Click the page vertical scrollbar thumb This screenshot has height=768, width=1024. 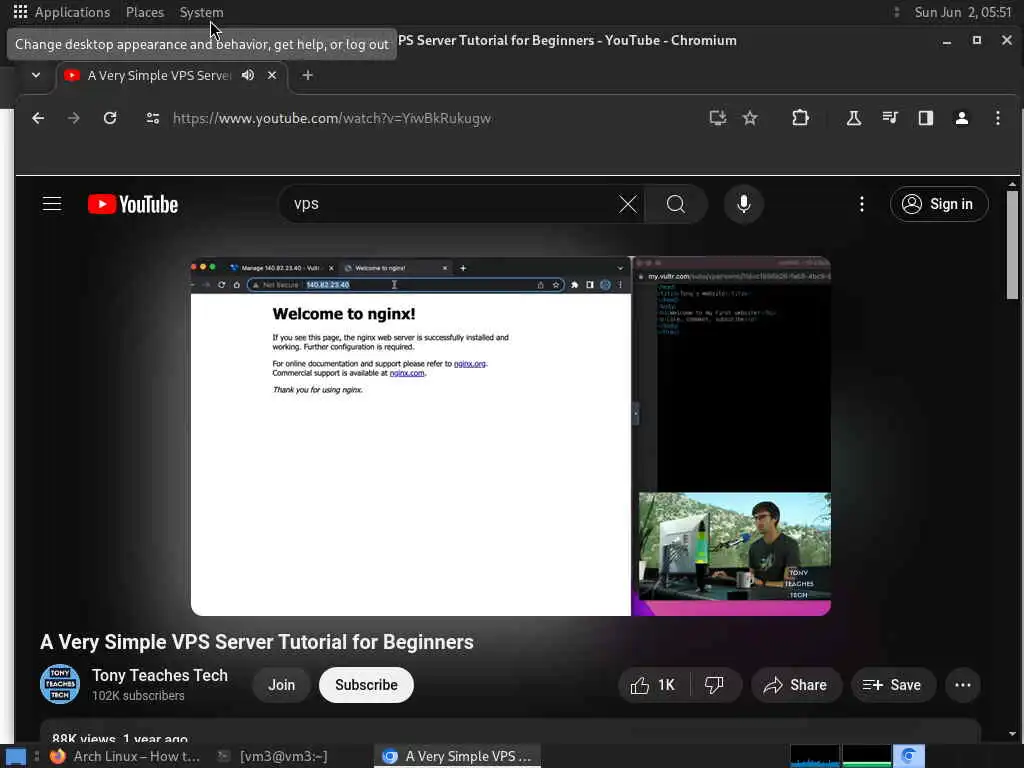[x=1012, y=244]
